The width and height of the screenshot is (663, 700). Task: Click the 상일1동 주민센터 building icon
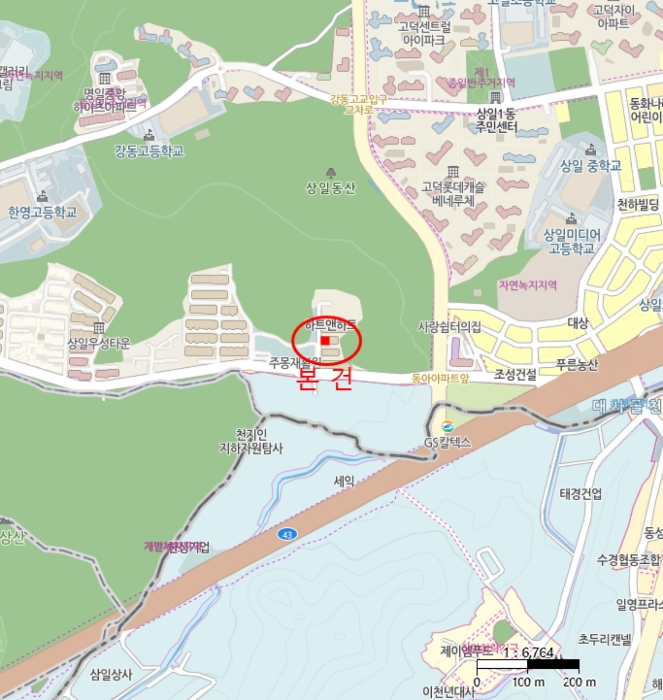click(x=495, y=97)
